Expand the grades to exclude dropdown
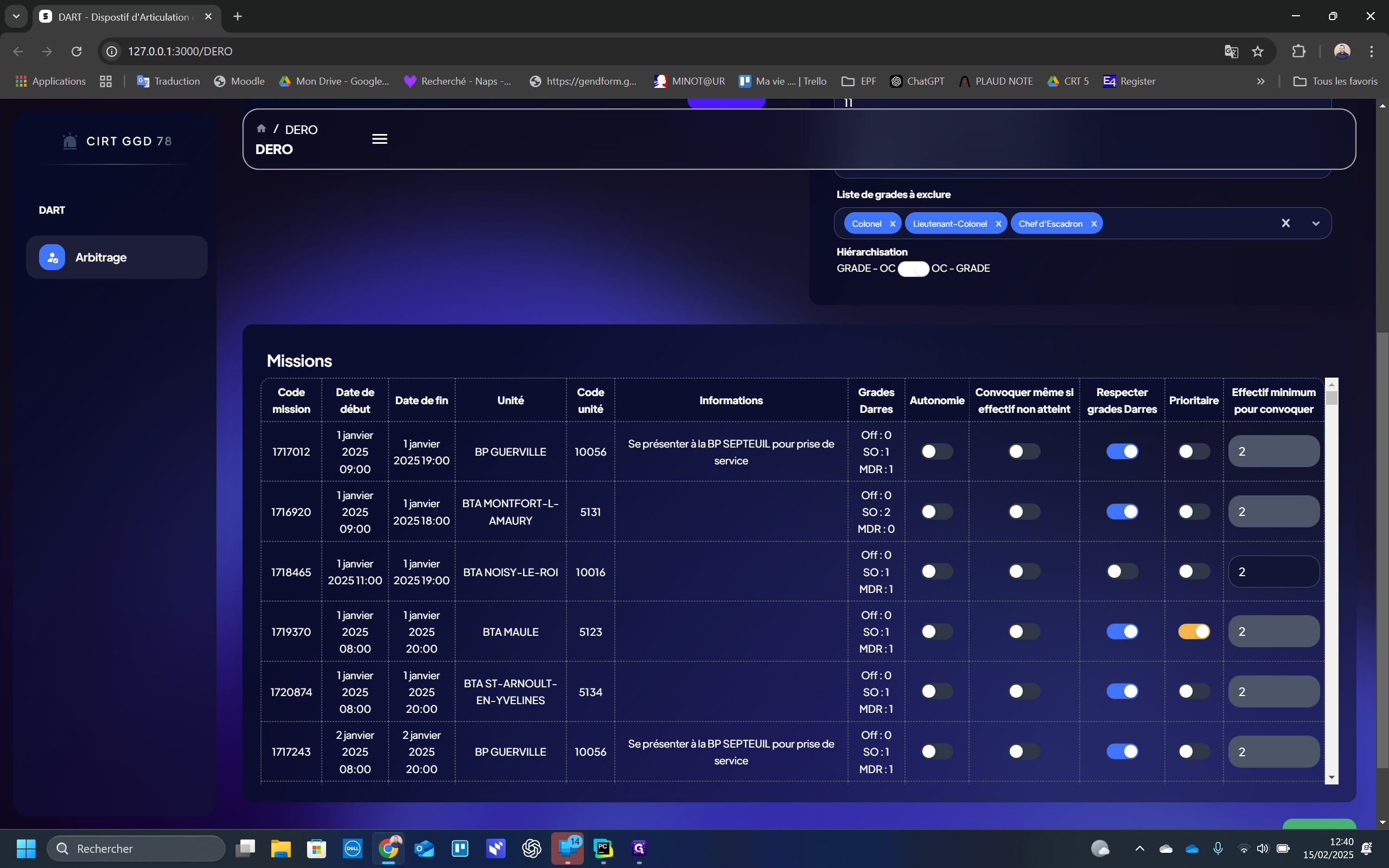The height and width of the screenshot is (868, 1389). [x=1316, y=224]
